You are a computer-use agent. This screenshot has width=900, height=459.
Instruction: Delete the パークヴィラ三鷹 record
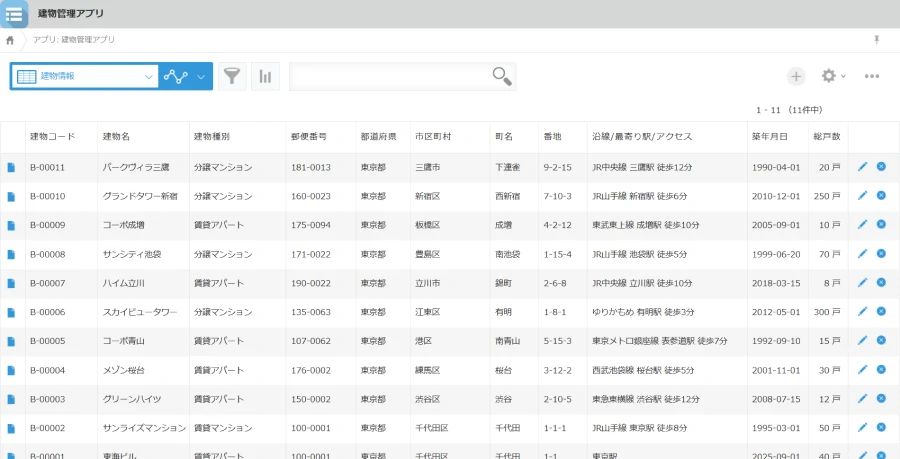(881, 166)
